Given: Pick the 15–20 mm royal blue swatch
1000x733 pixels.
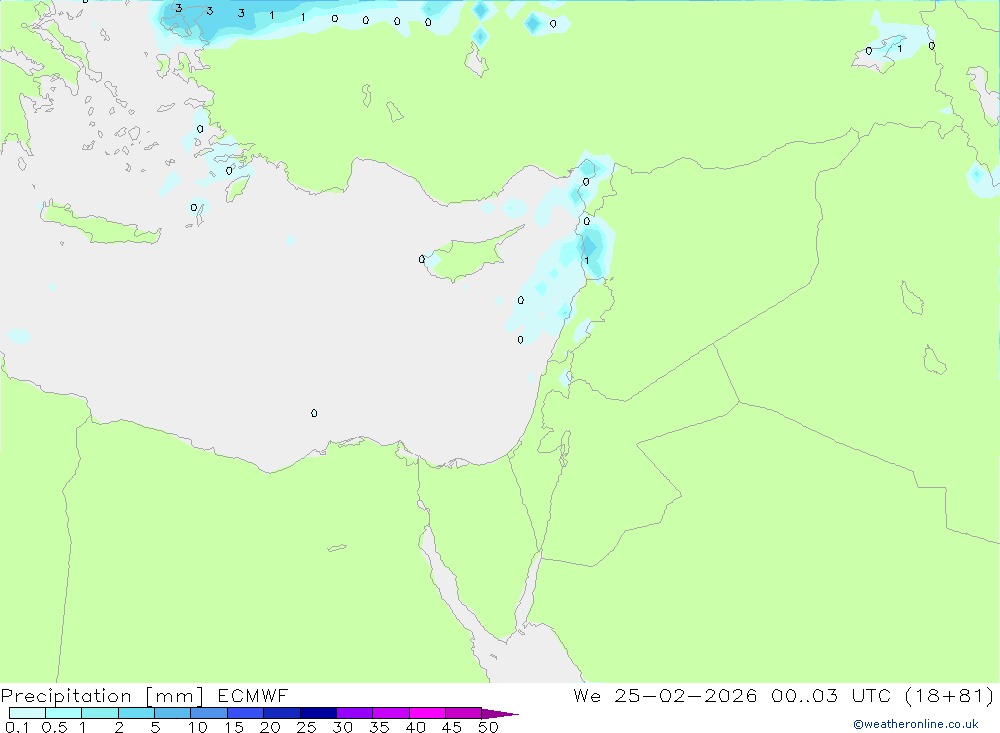Looking at the screenshot, I should click(x=245, y=713).
